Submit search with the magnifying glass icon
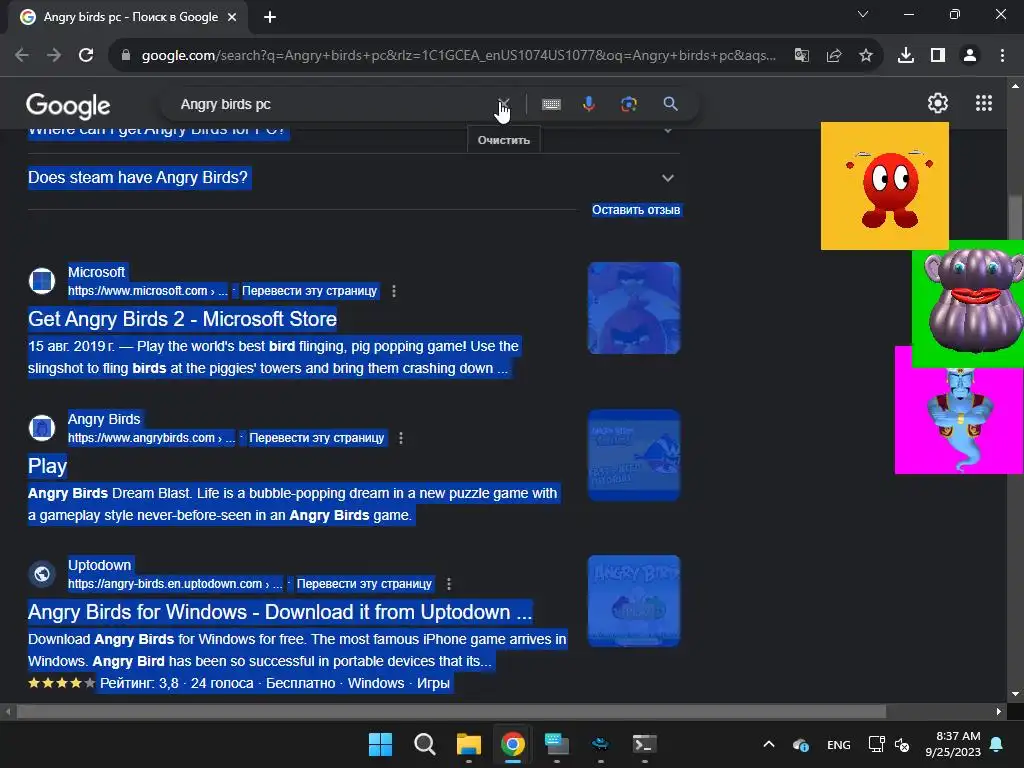Screen dimensions: 1024x768 pos(670,104)
